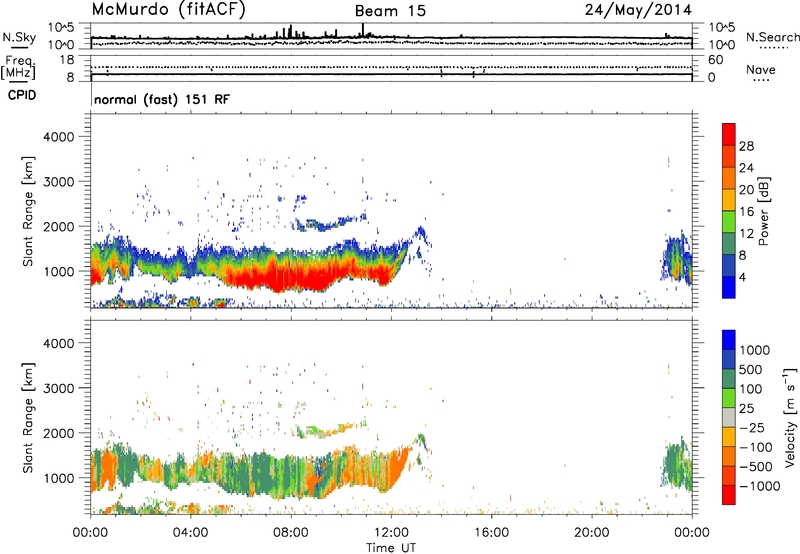
Task: Click the yellow 16–20 dB Power colorbar segment
Action: (x=729, y=200)
